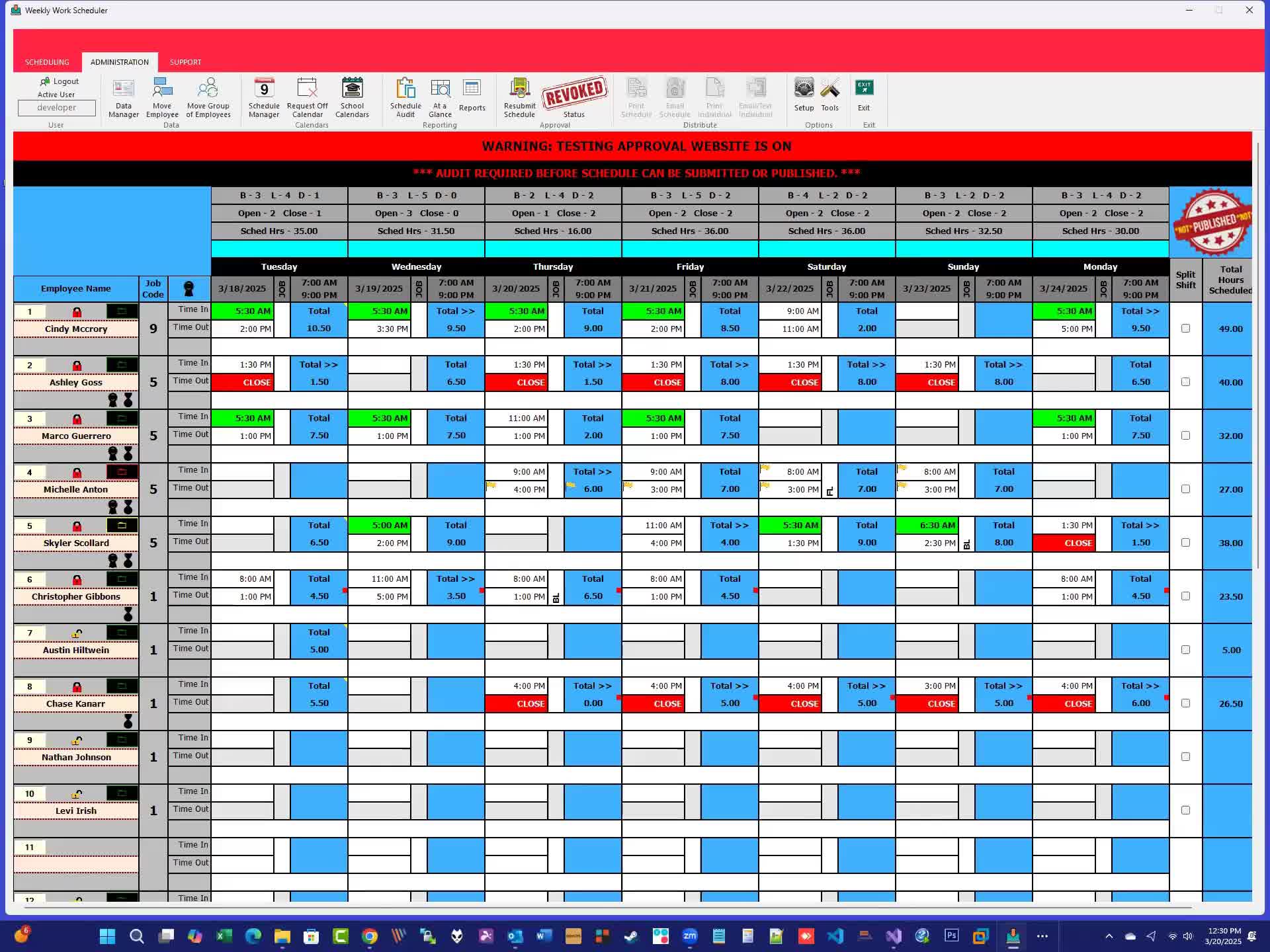The height and width of the screenshot is (952, 1270).
Task: Click the red lock for Marco Guerrero
Action: pos(77,419)
